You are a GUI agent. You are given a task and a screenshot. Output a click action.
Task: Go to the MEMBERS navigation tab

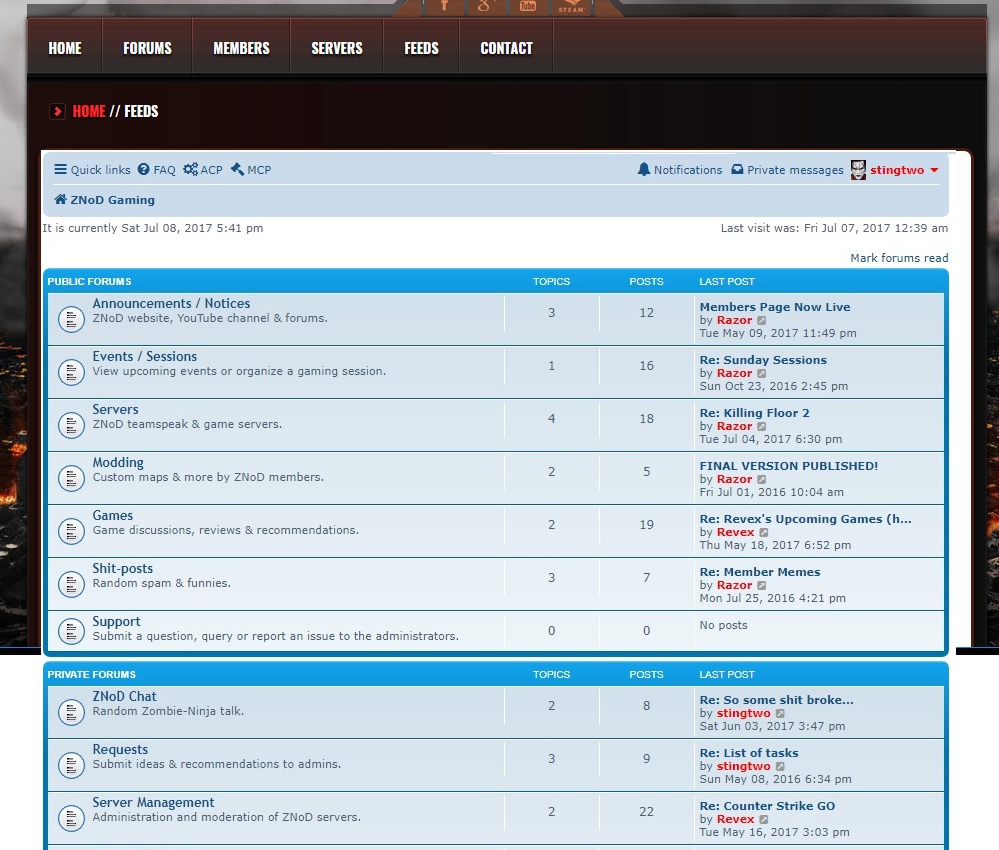(x=241, y=48)
